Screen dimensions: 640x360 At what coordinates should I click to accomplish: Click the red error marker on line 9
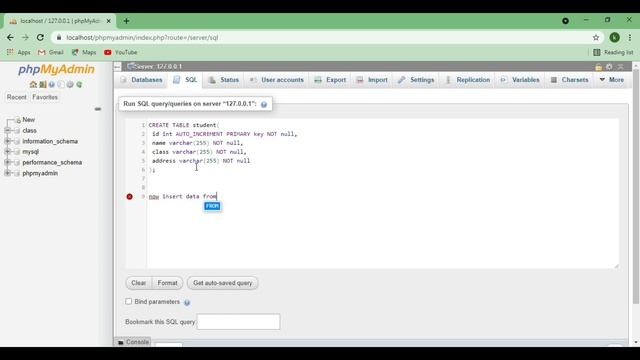pos(129,197)
